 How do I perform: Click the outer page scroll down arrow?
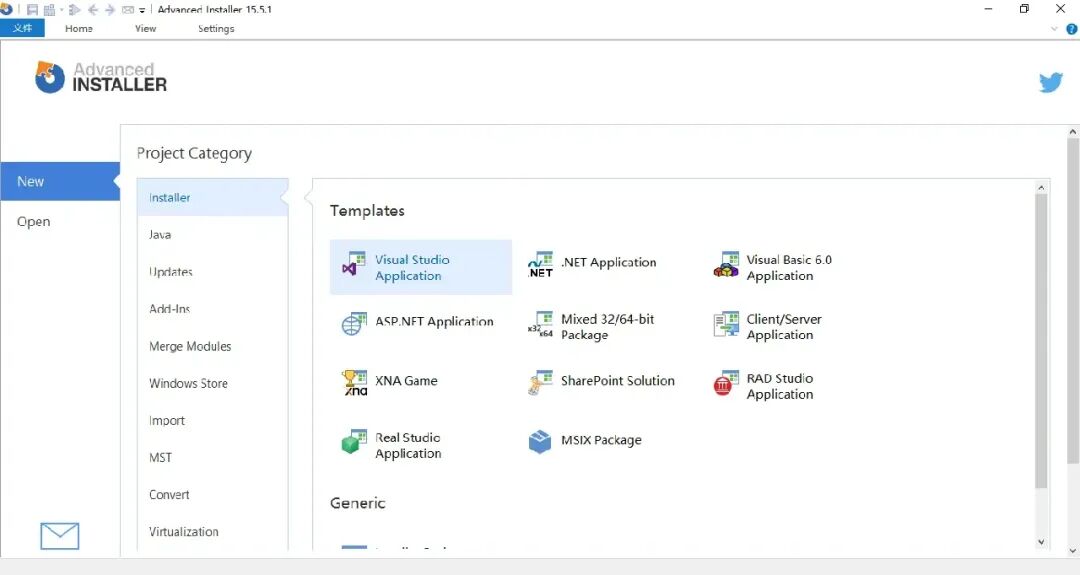pyautogui.click(x=1072, y=551)
